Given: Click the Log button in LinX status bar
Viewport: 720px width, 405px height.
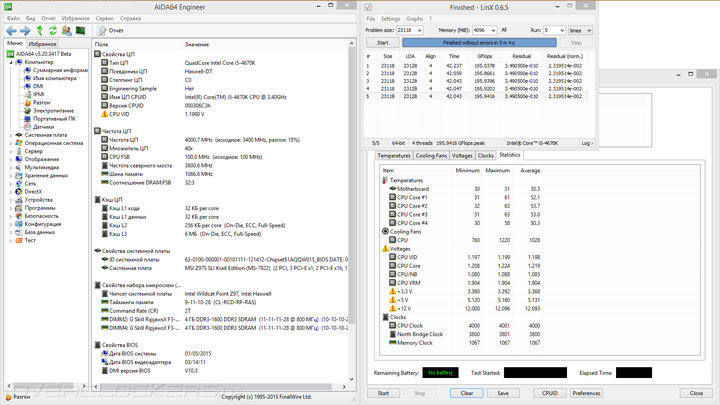Looking at the screenshot, I should 587,143.
